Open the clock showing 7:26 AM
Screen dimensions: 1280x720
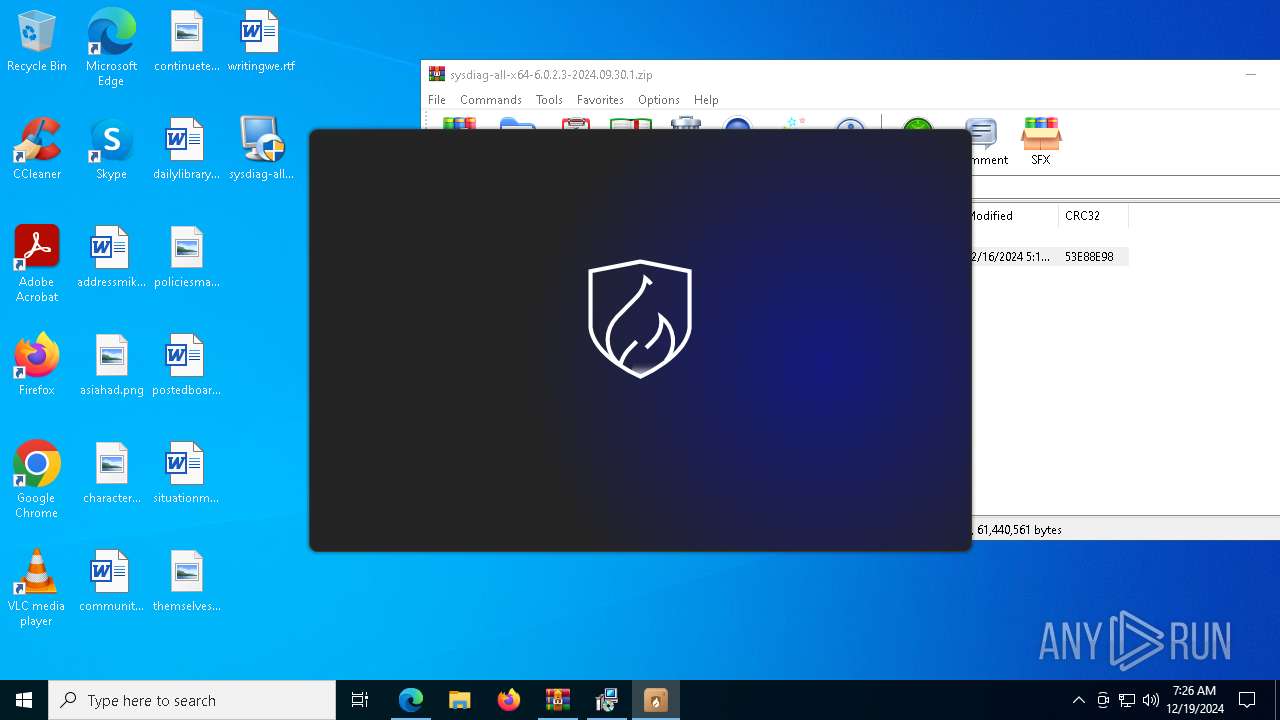point(1195,700)
